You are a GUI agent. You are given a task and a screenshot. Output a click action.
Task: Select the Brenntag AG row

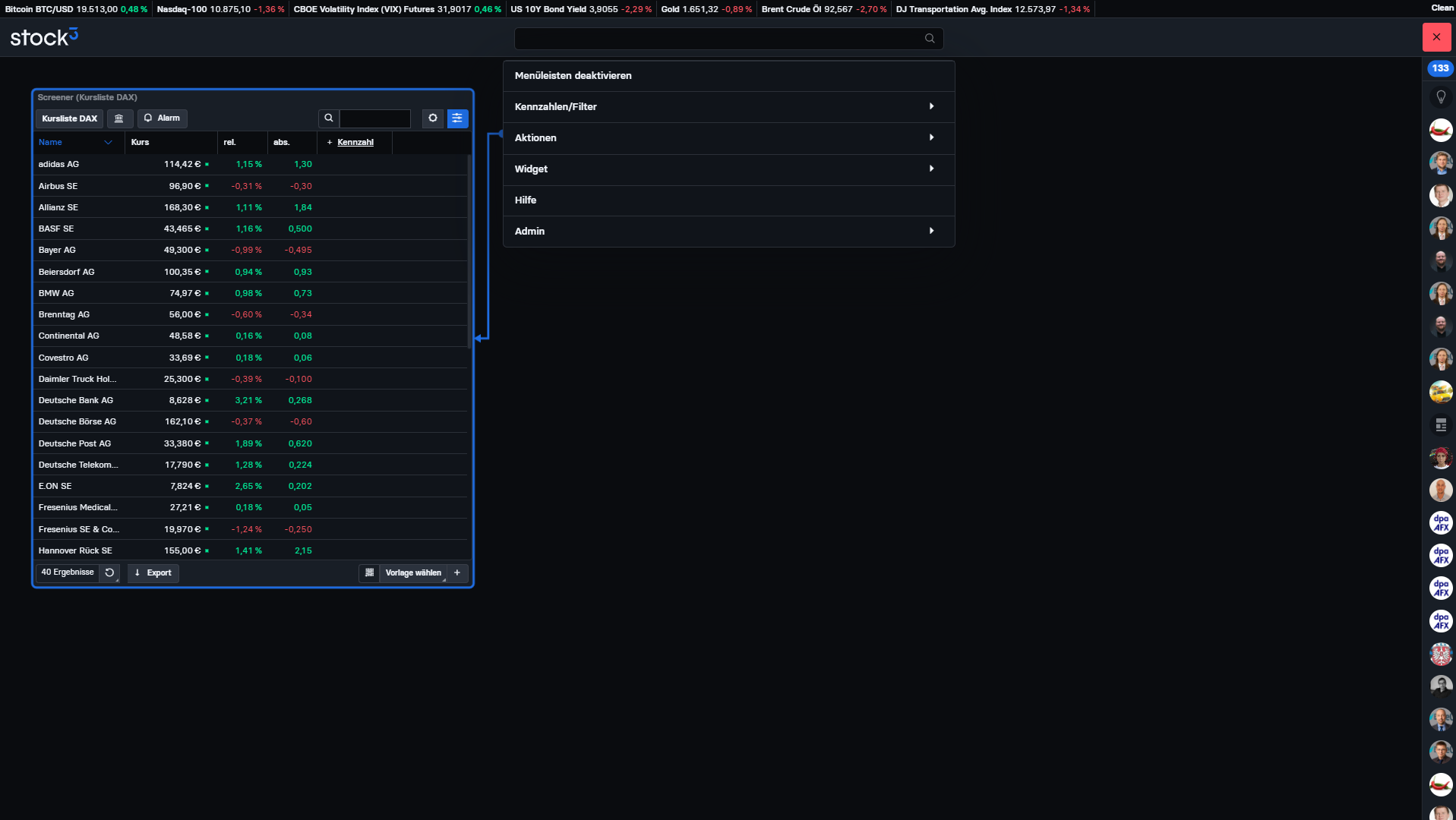click(x=251, y=314)
